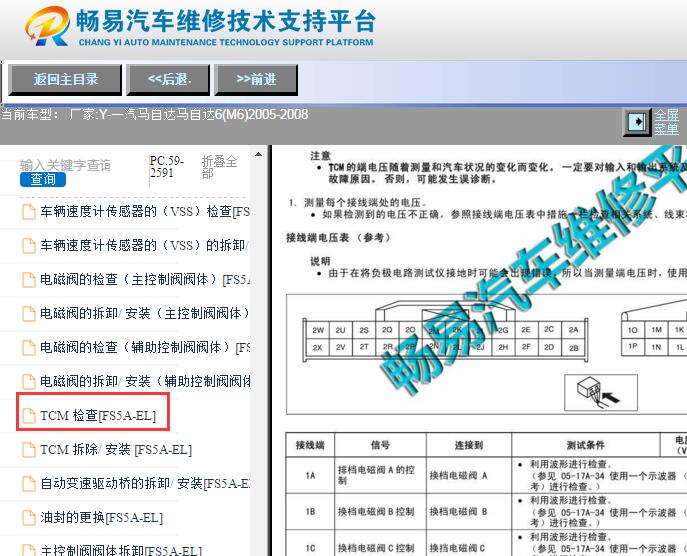Focus the 输入关键字查询 keyword input field
Viewport: 687px width, 556px height.
[66, 165]
